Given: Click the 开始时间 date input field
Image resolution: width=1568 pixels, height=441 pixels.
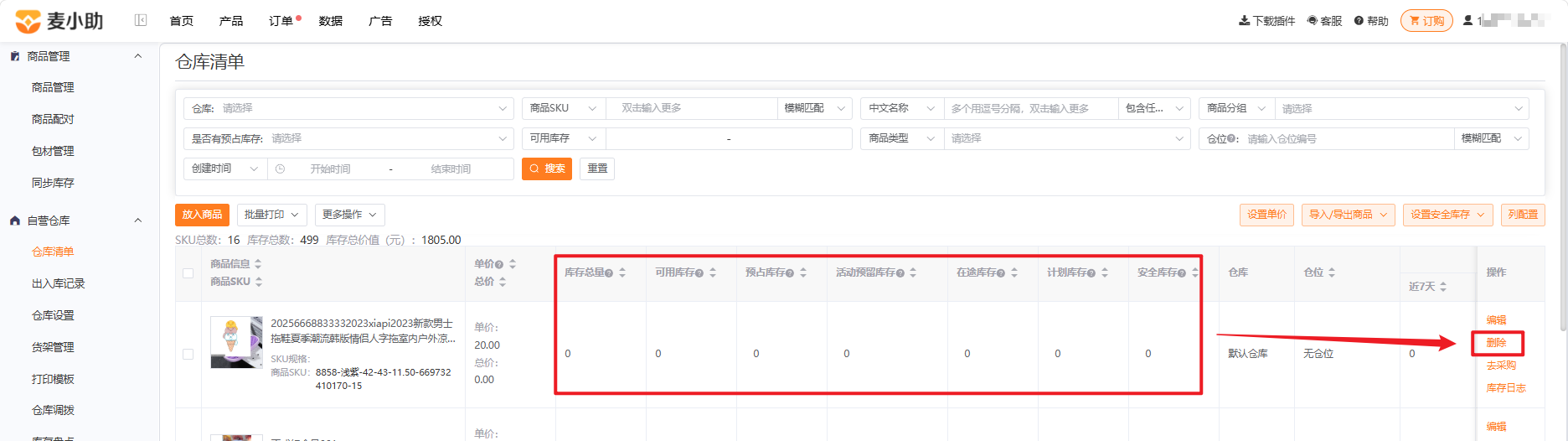Looking at the screenshot, I should [x=330, y=169].
